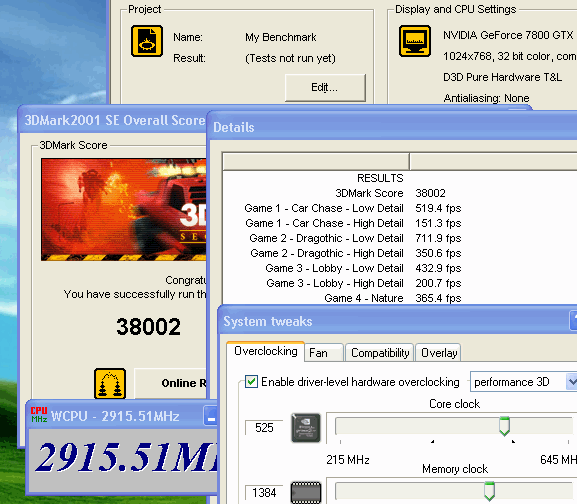Select Game 3 - Lobby - High Detail row
577x504 pixels.
(x=400, y=283)
